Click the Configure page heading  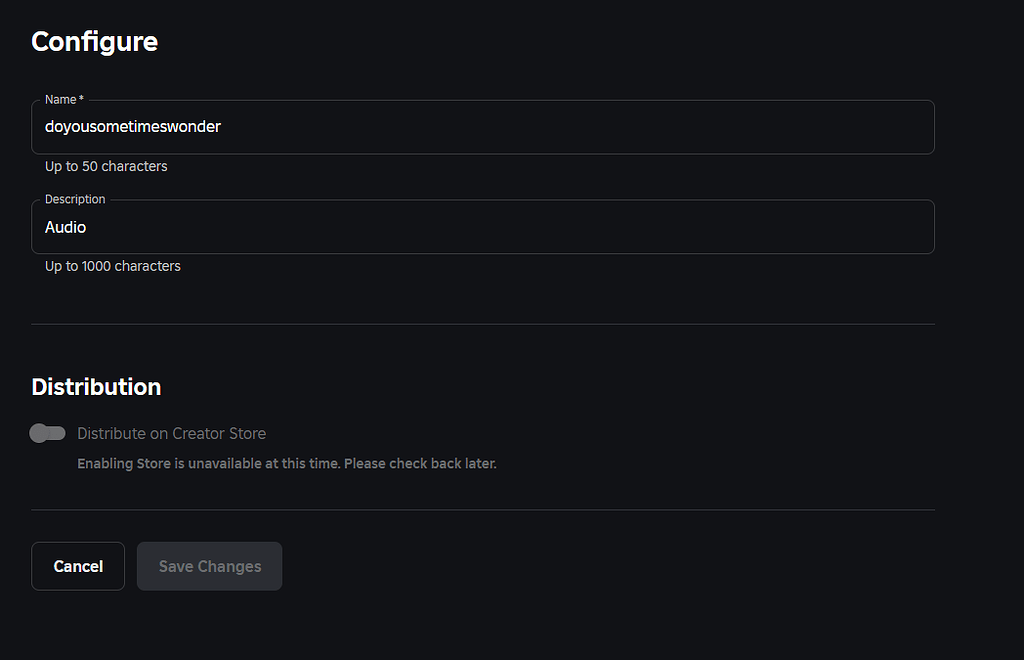(94, 42)
